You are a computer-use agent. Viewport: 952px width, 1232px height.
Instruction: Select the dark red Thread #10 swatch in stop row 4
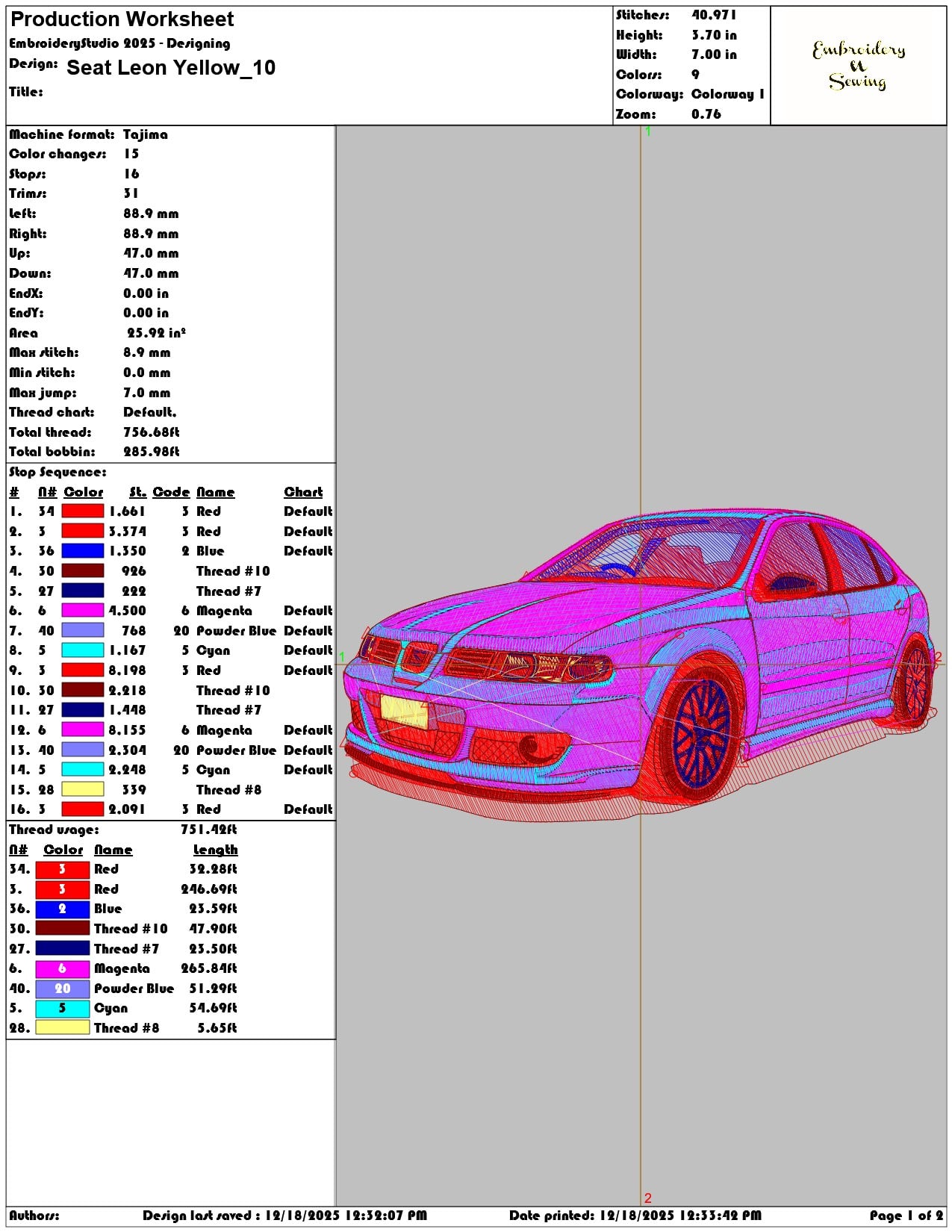tap(82, 571)
